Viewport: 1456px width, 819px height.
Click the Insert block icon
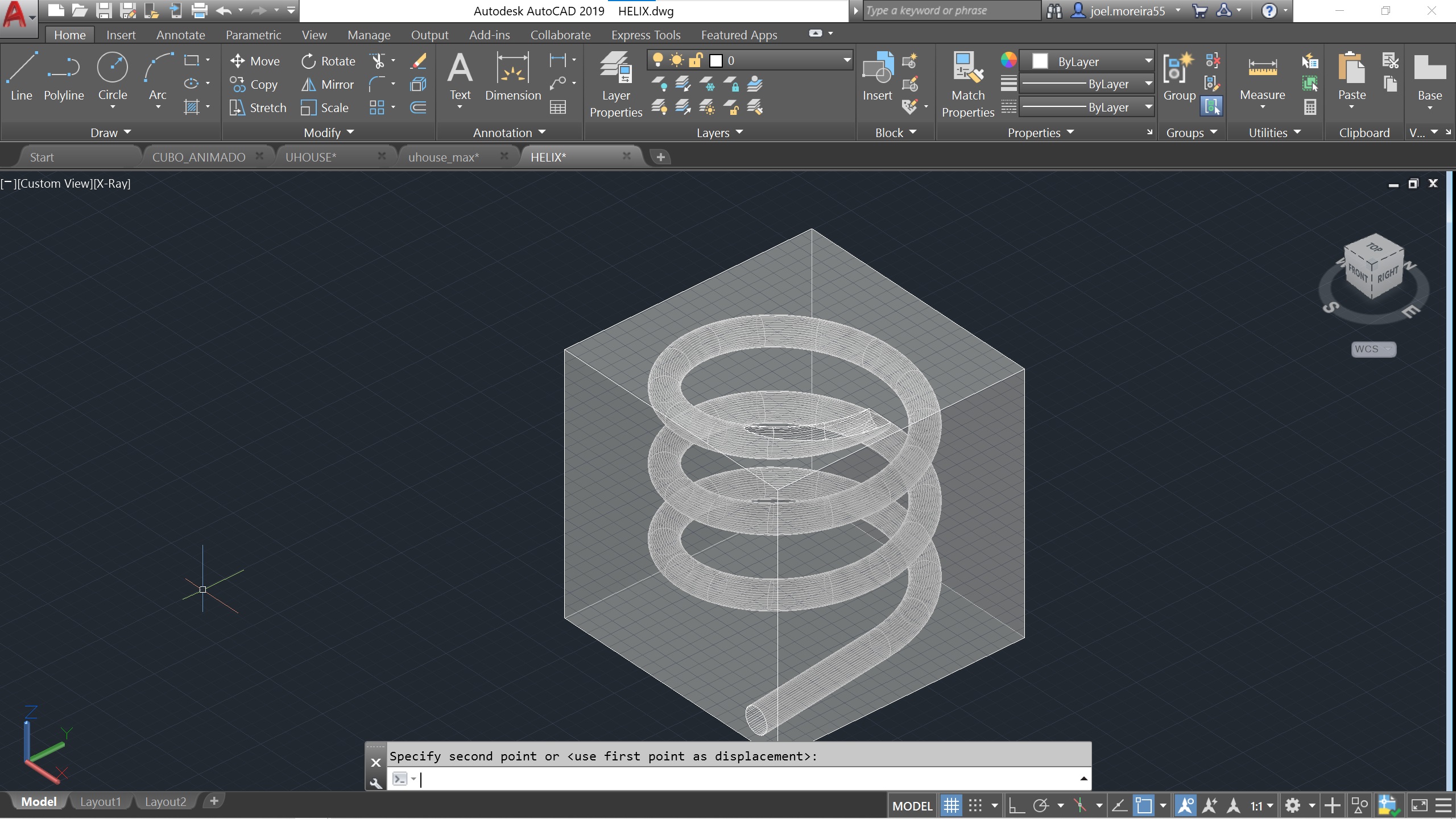(878, 76)
